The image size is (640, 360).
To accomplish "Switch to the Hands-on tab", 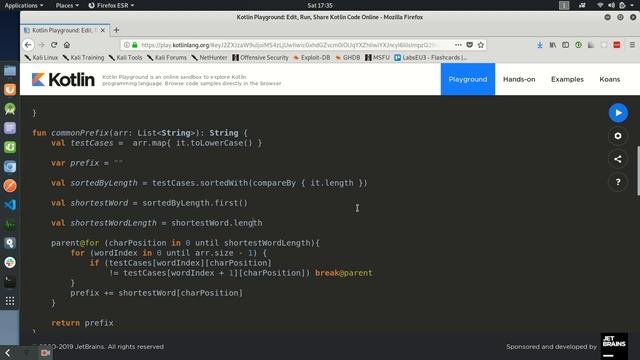I will click(x=519, y=79).
